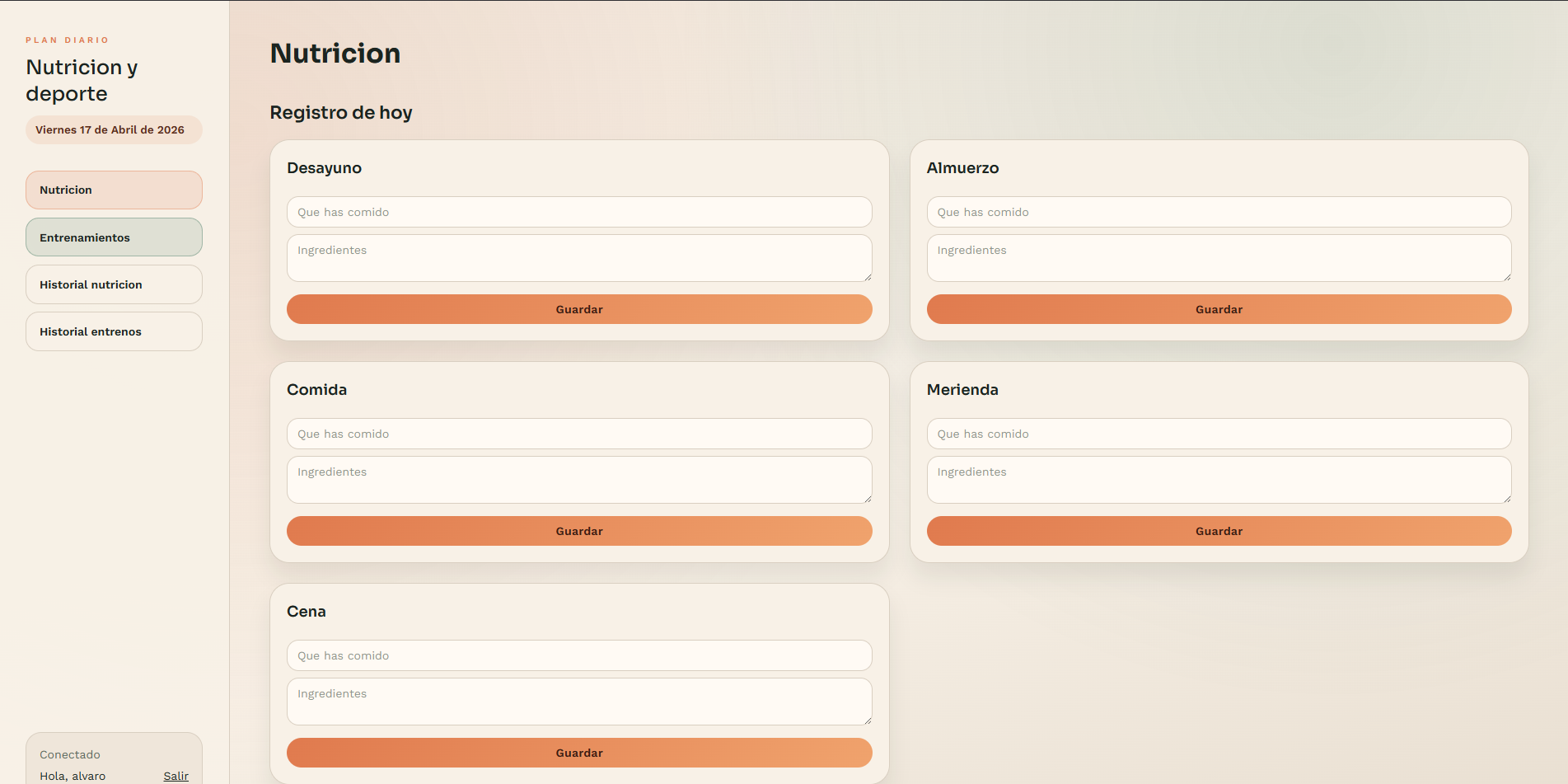The height and width of the screenshot is (784, 1568).
Task: Save the Comida meal entry
Action: pyautogui.click(x=579, y=531)
